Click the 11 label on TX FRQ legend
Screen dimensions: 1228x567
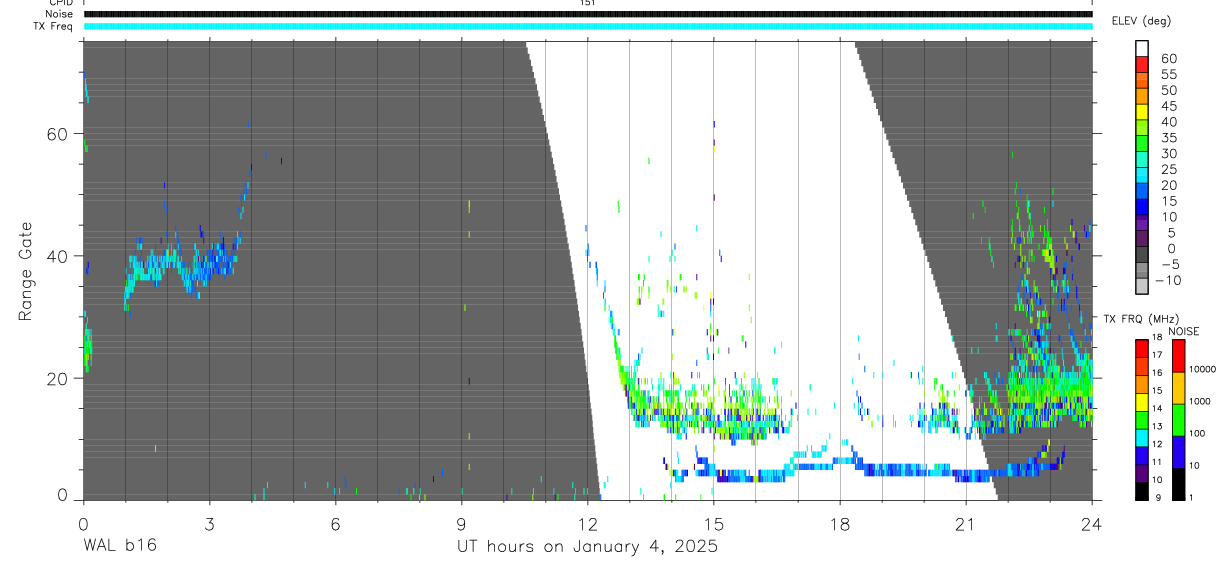tap(1158, 462)
